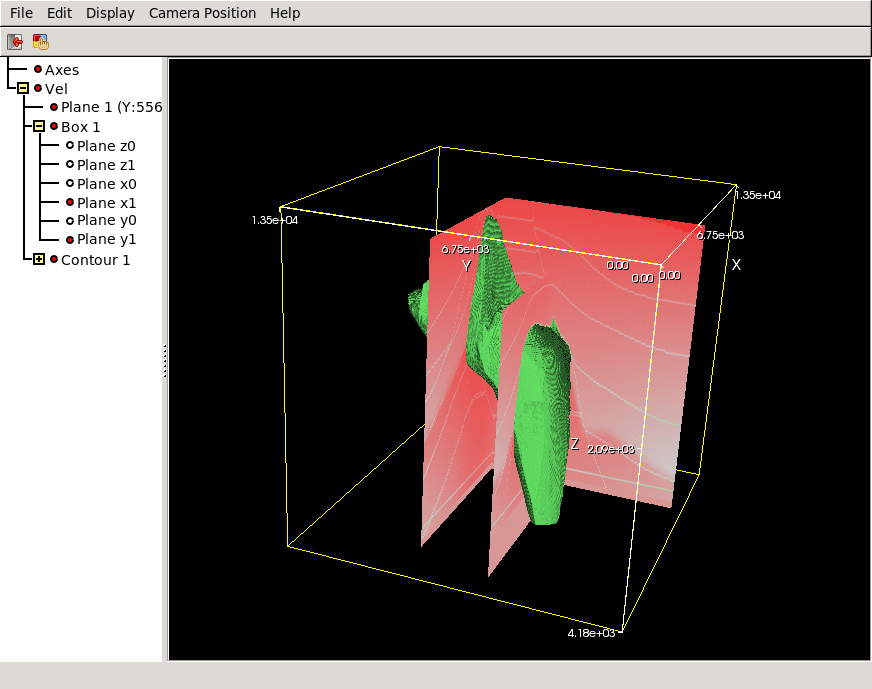Click the splitter handle between tree and viewport

(x=165, y=361)
